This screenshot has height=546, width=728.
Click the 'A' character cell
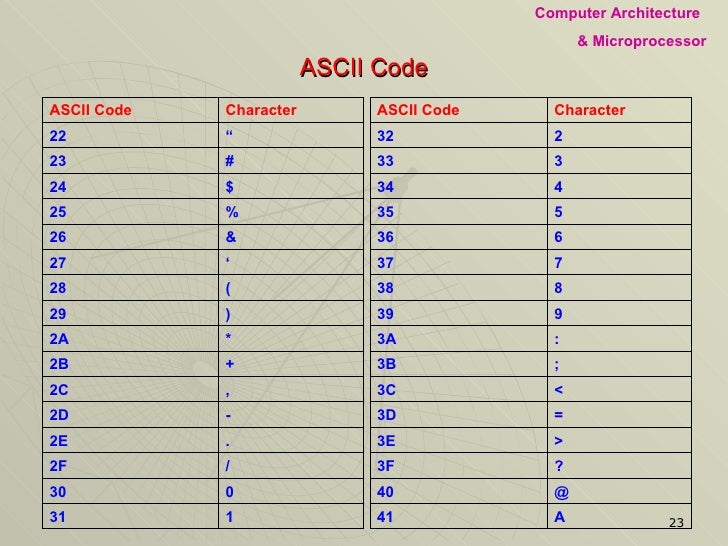pos(619,516)
